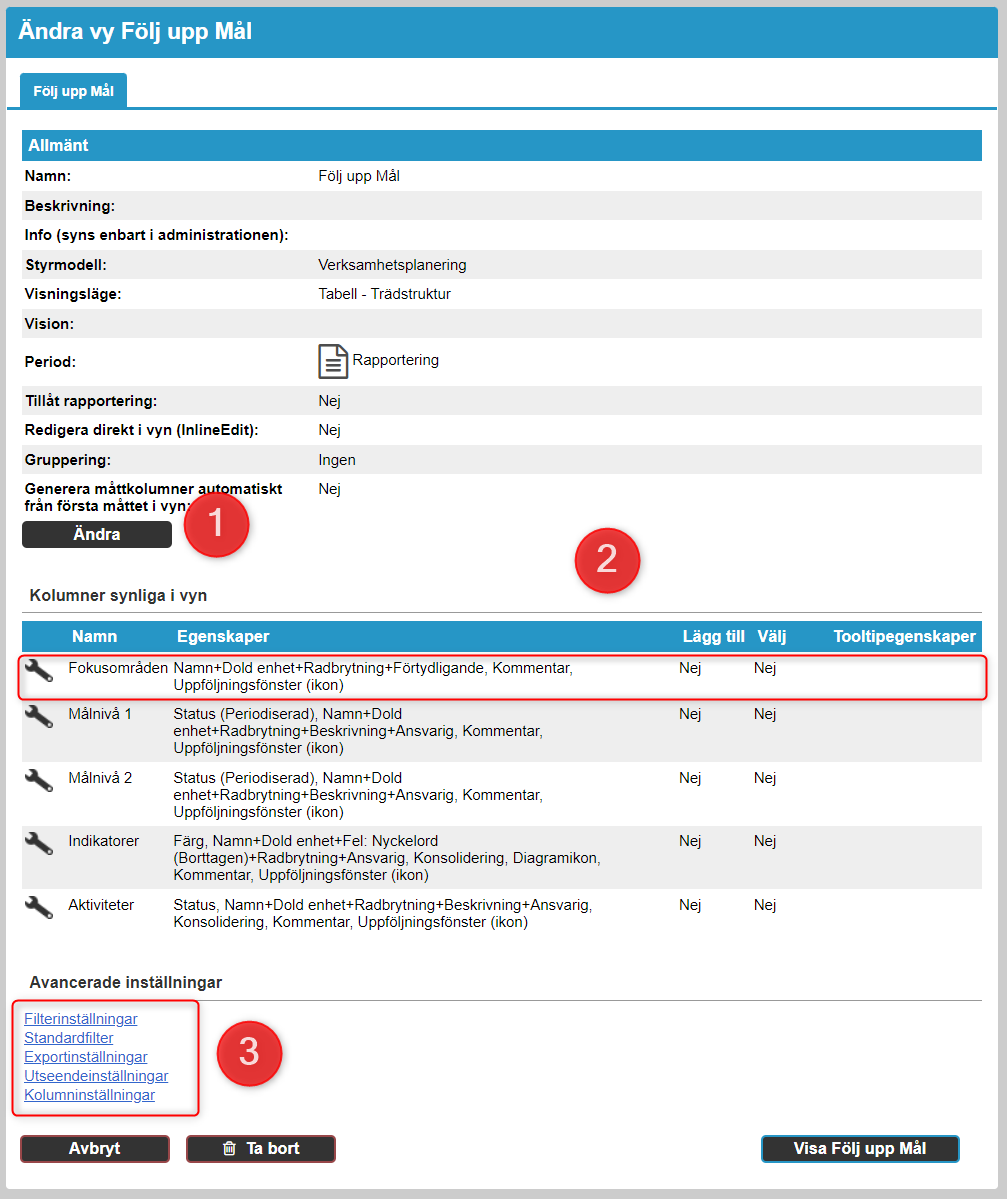Click Välj Nej in Aktiviteter row

pyautogui.click(x=765, y=905)
